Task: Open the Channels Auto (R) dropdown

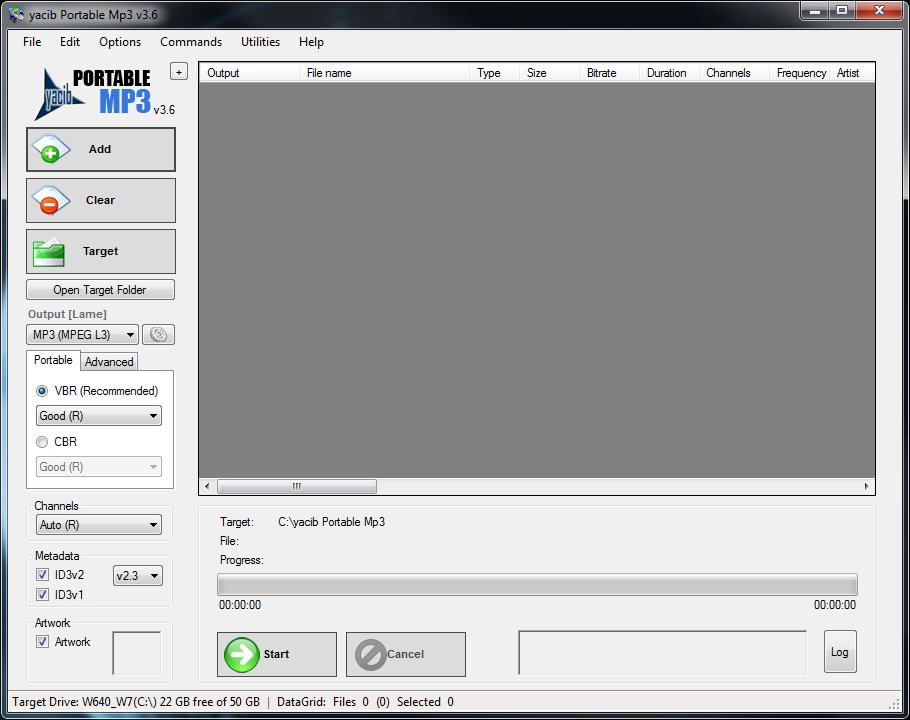Action: coord(99,525)
